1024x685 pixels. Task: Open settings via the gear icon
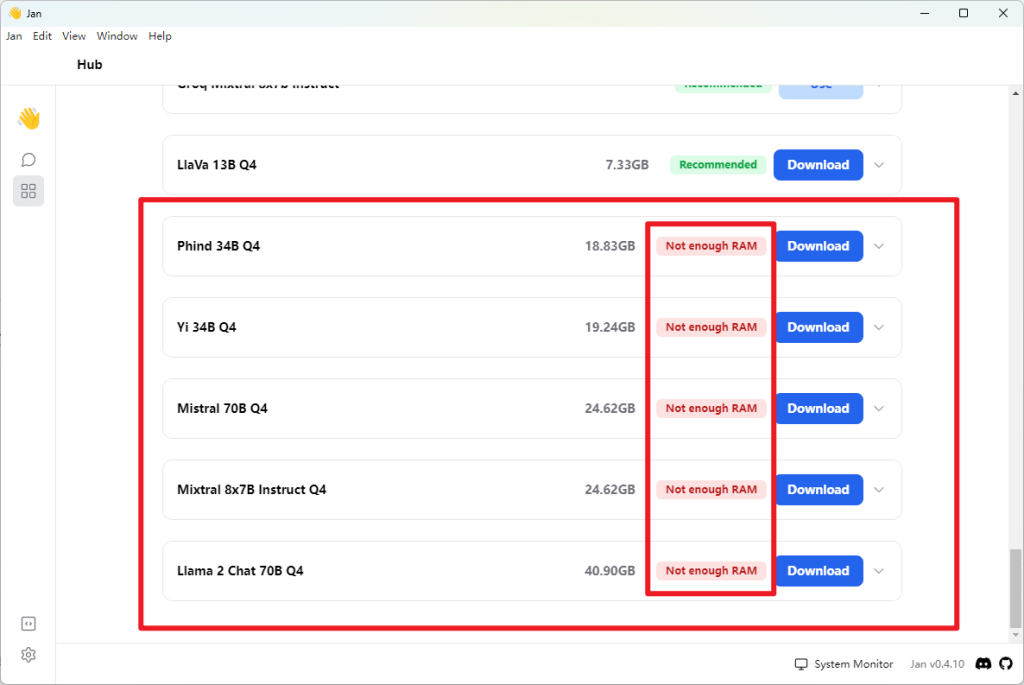(28, 655)
